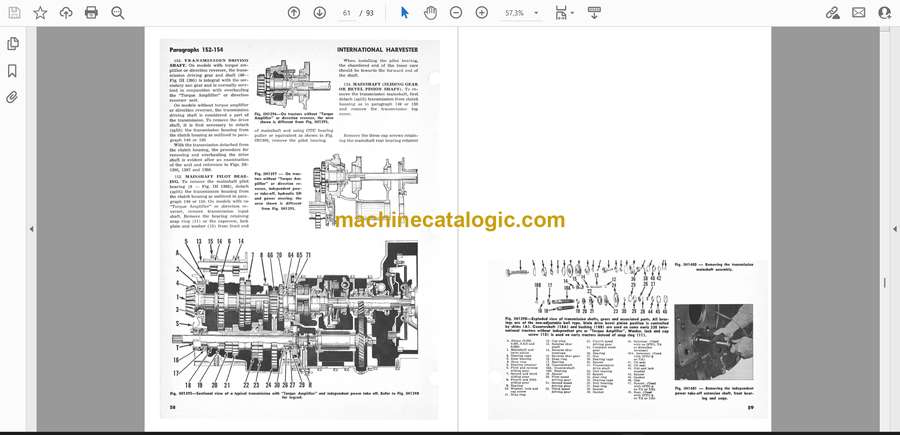Viewport: 900px width, 435px height.
Task: Click the Save file icon
Action: coord(14,13)
